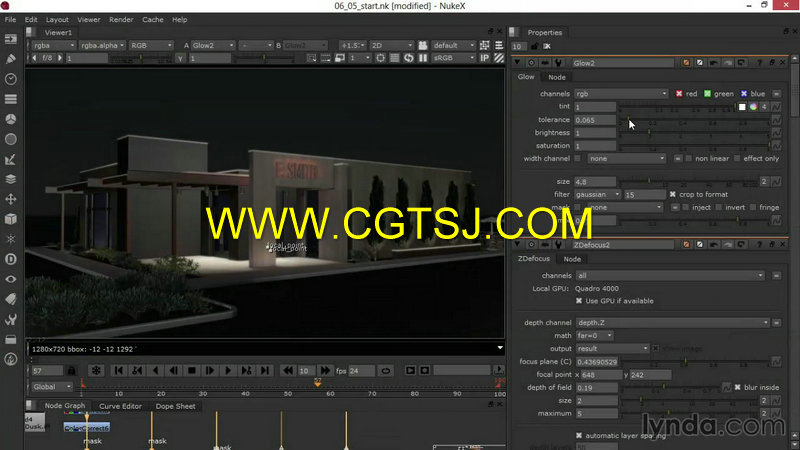The height and width of the screenshot is (450, 800).
Task: Open the Channel nodes toolbar icon
Action: point(11,99)
